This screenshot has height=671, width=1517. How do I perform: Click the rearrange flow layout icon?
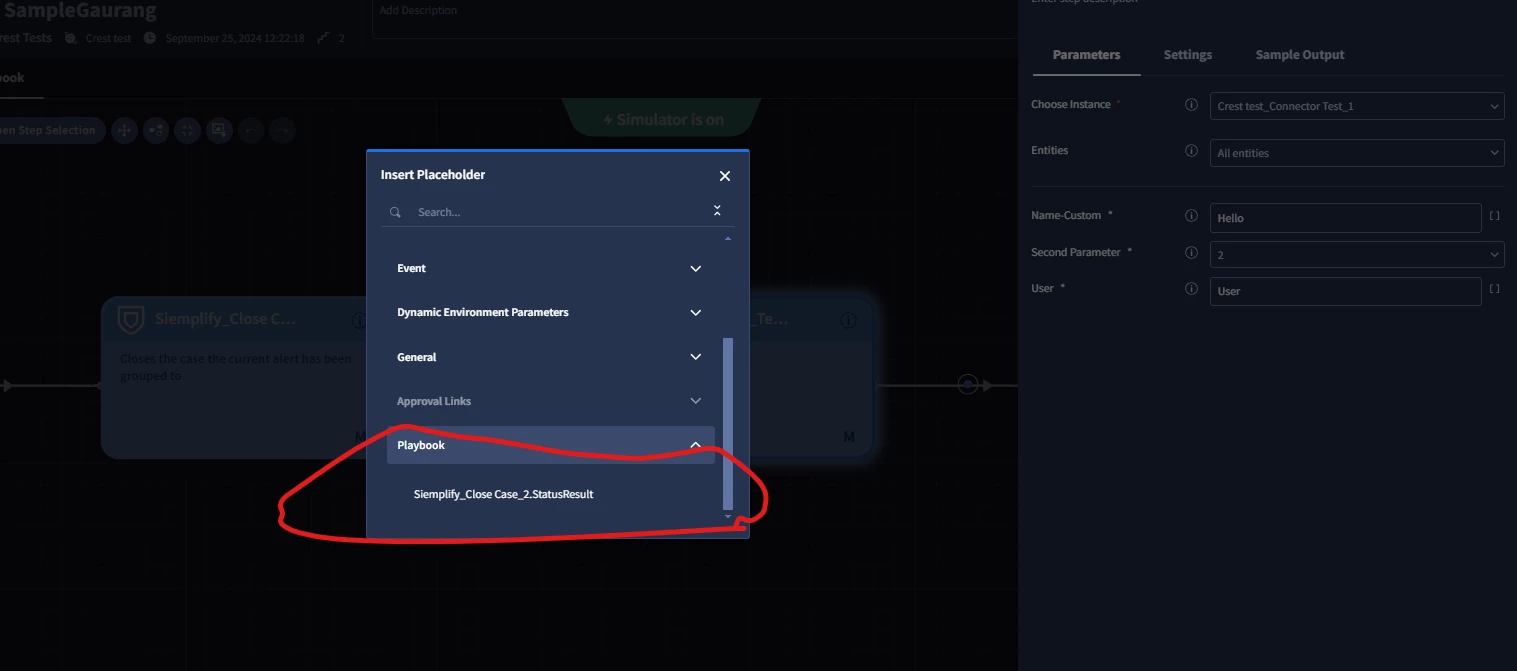156,130
